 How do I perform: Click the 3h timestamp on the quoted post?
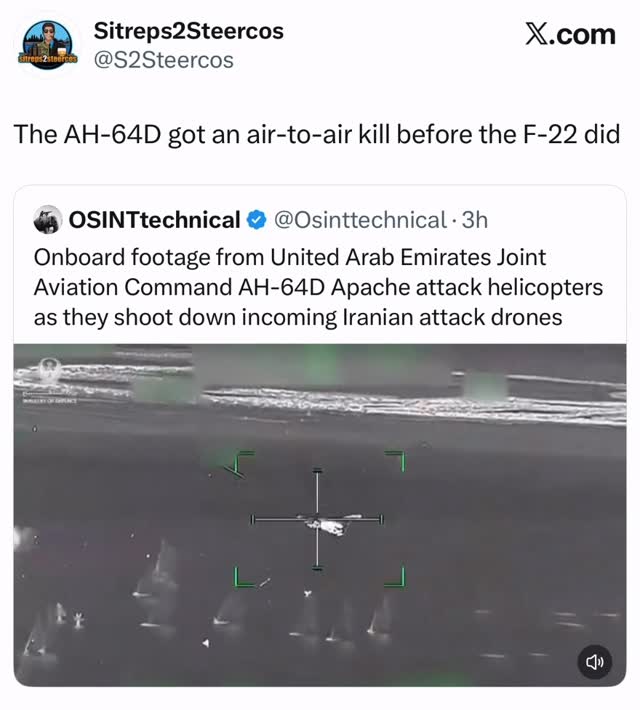[475, 220]
